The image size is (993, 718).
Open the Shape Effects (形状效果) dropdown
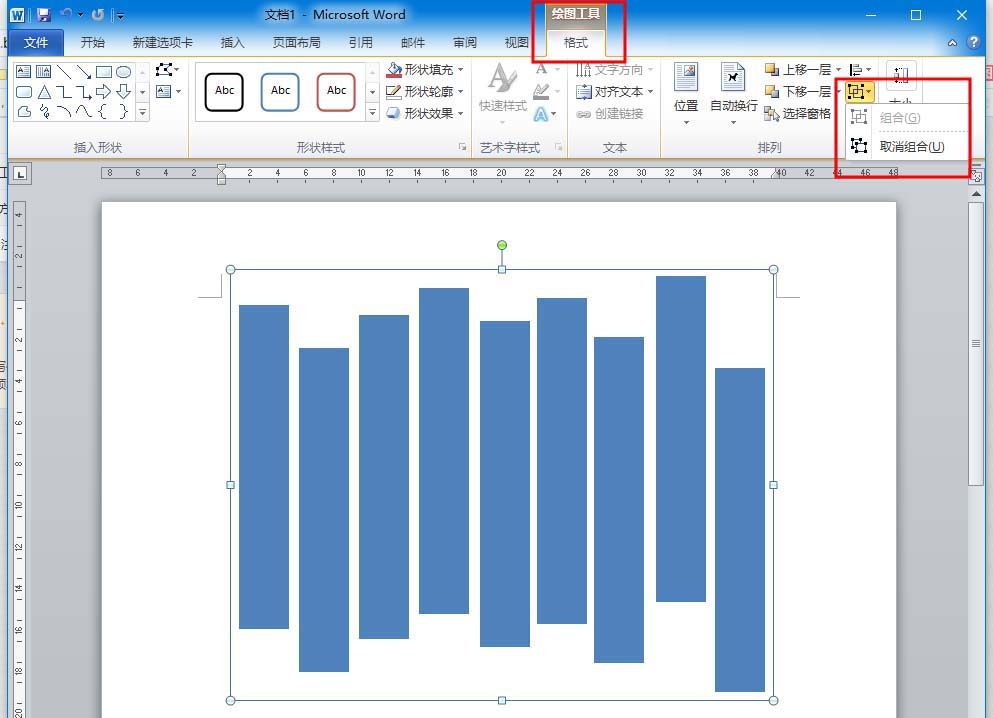point(425,114)
